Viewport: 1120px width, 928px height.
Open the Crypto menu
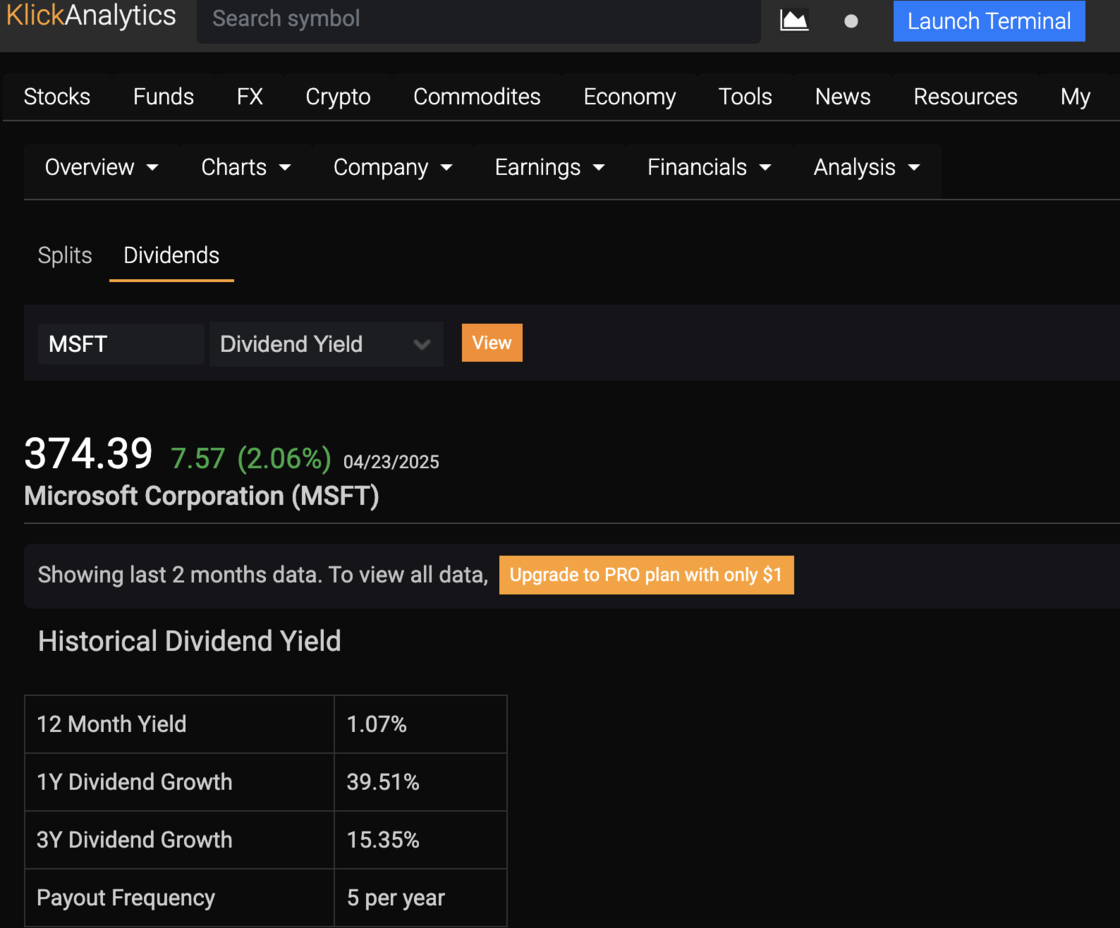pos(338,96)
